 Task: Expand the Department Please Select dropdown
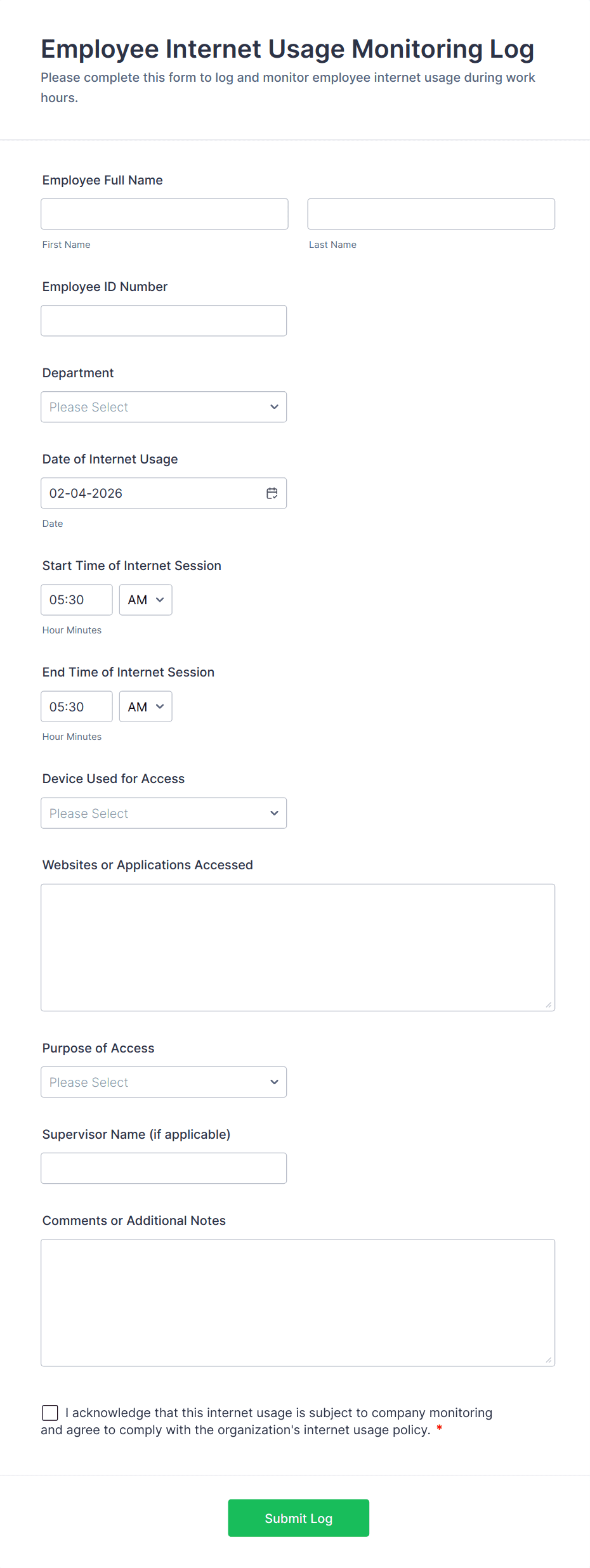[x=164, y=407]
